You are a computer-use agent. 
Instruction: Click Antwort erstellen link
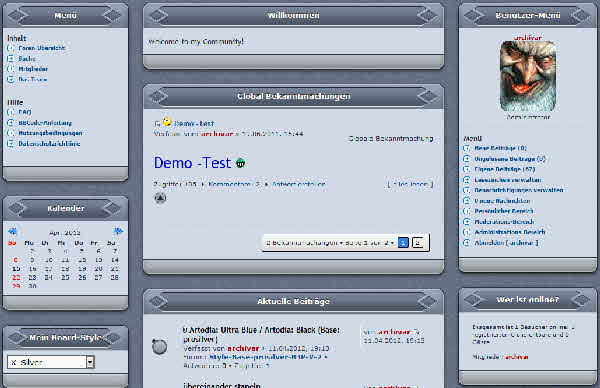[298, 184]
